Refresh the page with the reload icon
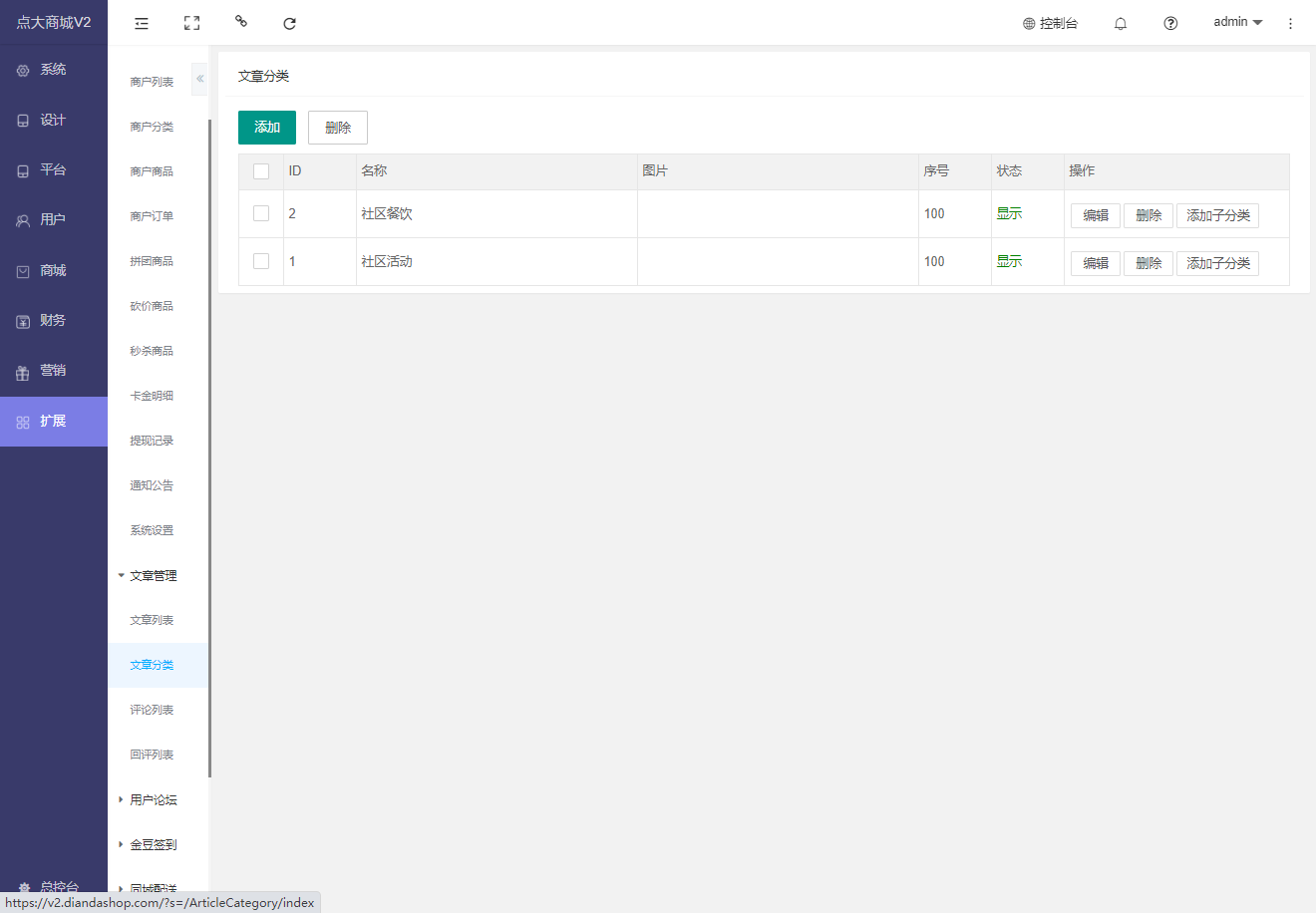Viewport: 1316px width, 913px height. 289,23
